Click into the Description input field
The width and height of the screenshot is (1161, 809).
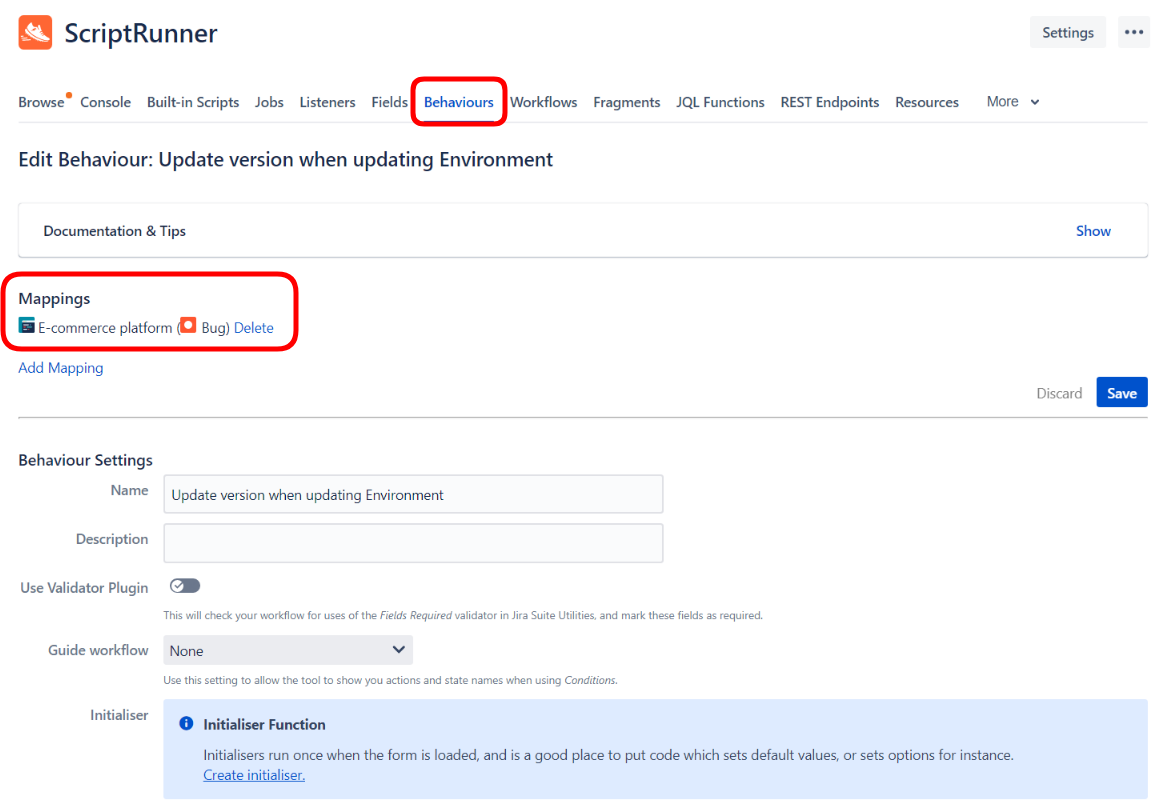click(x=413, y=543)
